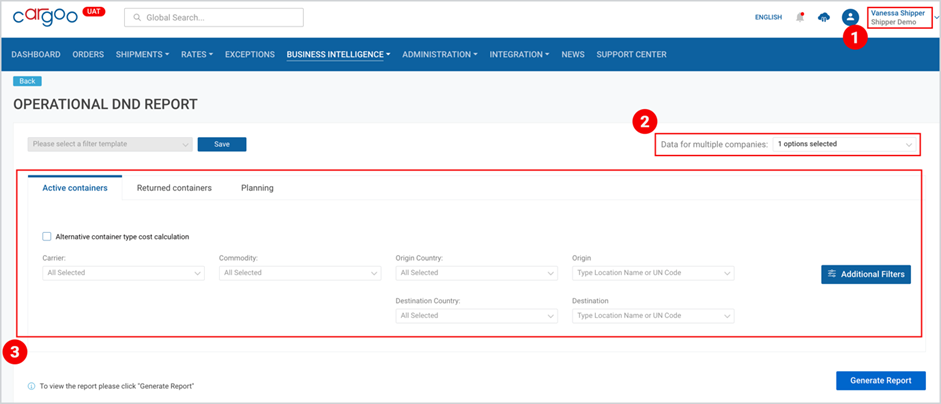941x404 pixels.
Task: Tick Alternative container type cost calculation checkbox
Action: (x=47, y=237)
